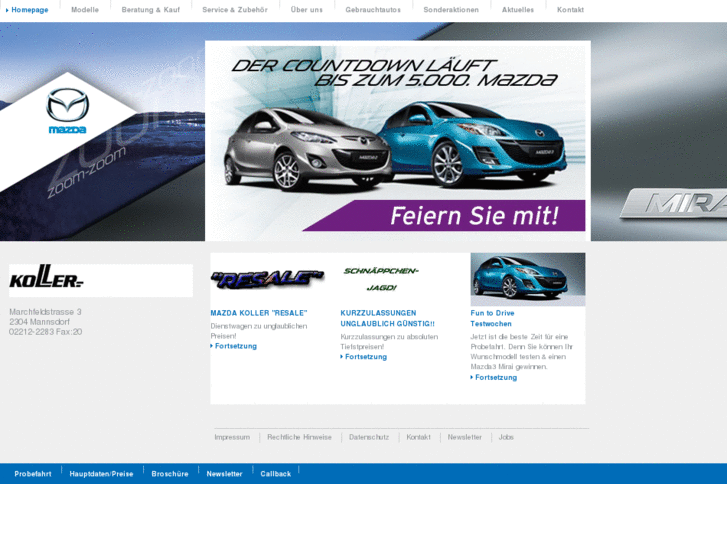Click Dienstwagen zu unglaublichen Preisen text
This screenshot has height=545, width=727.
(x=259, y=331)
